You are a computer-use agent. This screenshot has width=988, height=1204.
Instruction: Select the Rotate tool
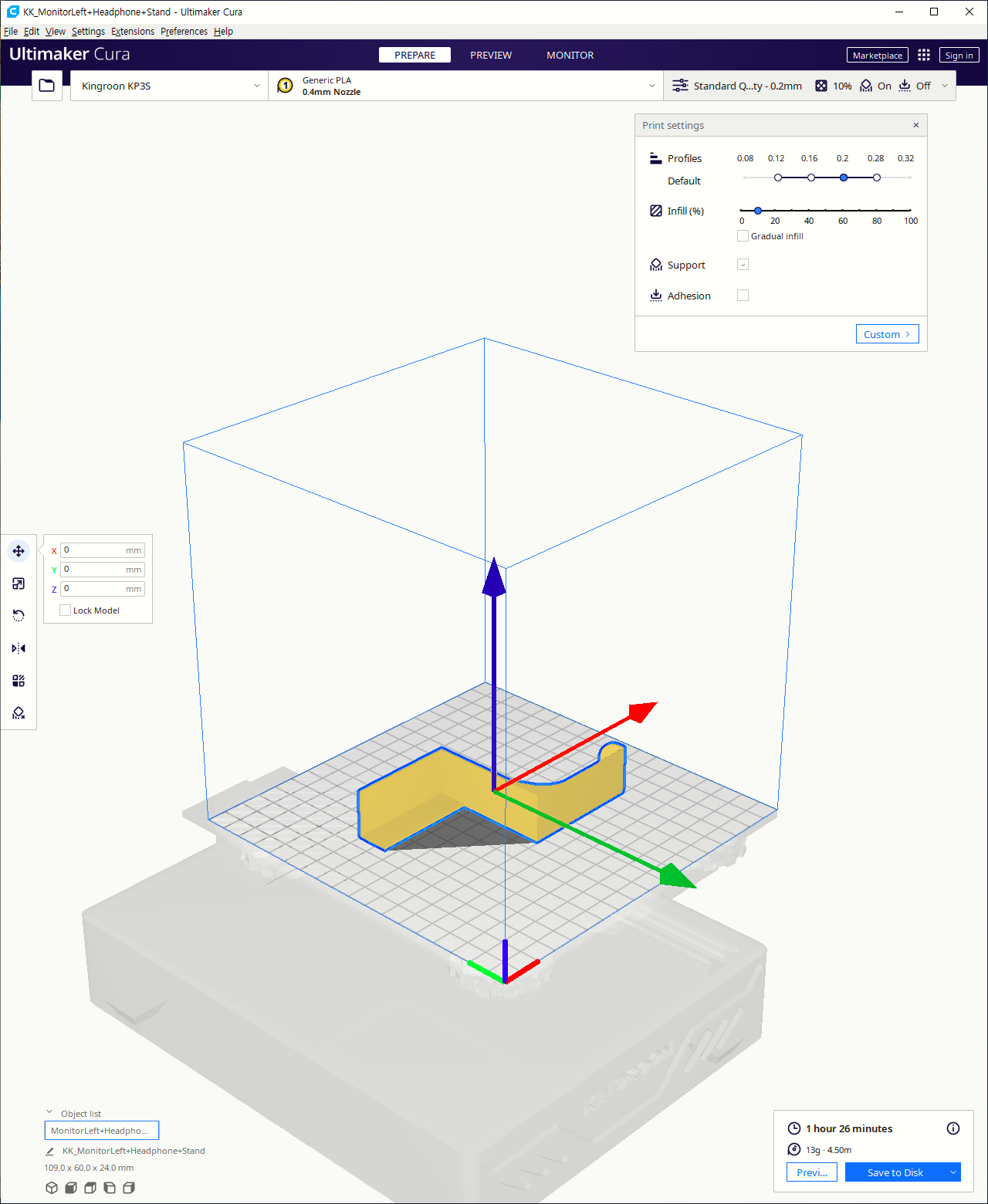point(19,616)
